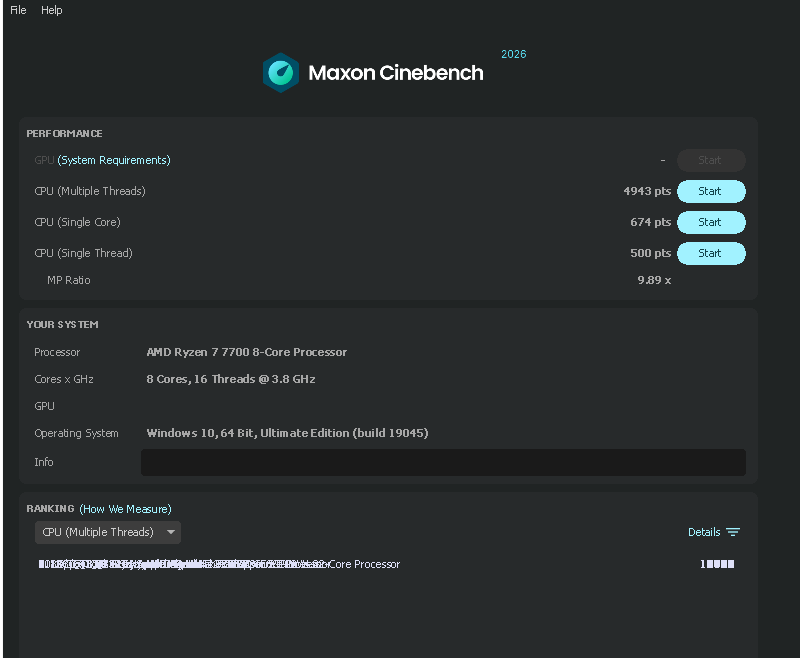Open ranking Details filter
Viewport: 800px width, 658px height.
click(x=713, y=532)
